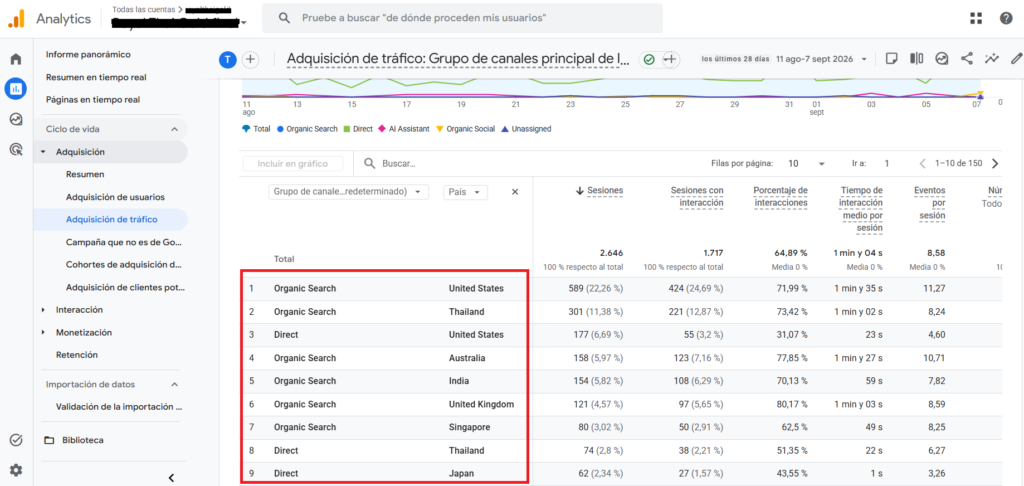Collapse the left navigation panel
This screenshot has width=1024, height=486.
(171, 478)
